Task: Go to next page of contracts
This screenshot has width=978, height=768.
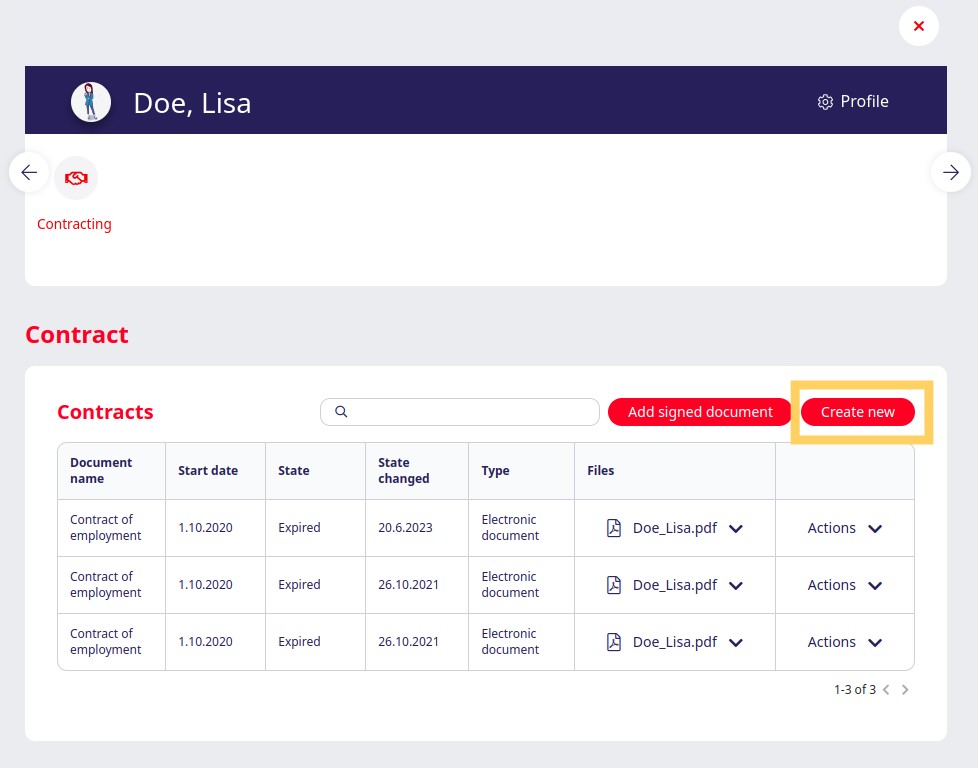Action: (905, 689)
